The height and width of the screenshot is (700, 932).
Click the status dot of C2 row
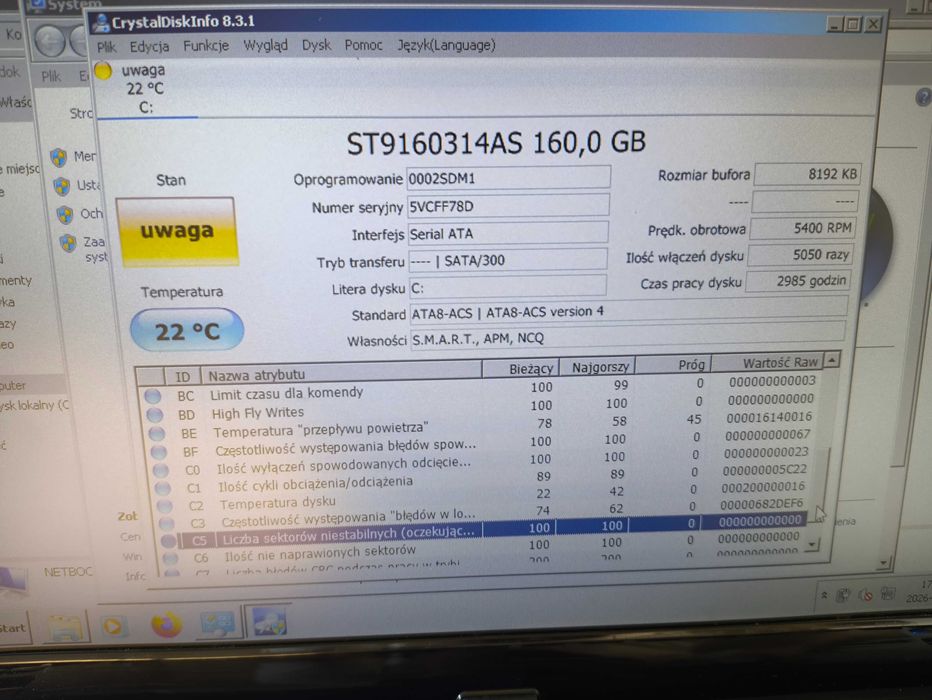165,506
